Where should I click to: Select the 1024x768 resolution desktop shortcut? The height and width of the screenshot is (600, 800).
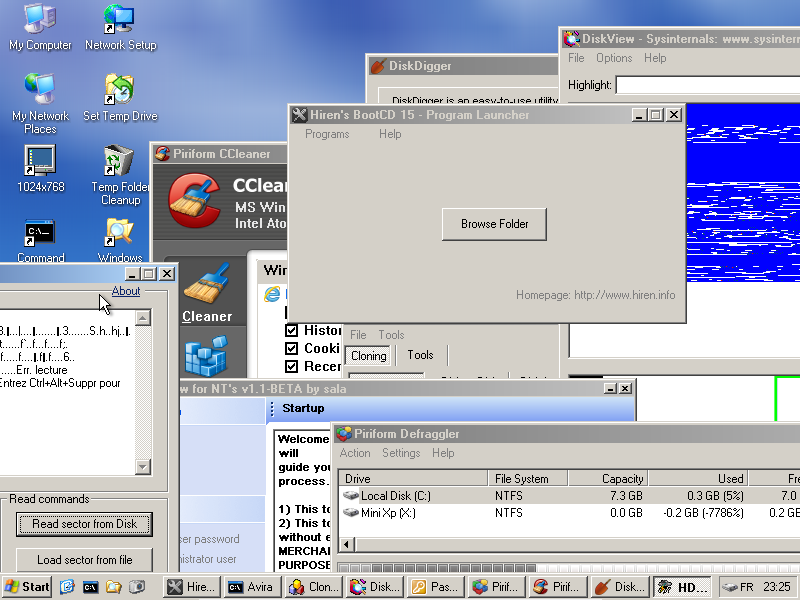(x=40, y=168)
